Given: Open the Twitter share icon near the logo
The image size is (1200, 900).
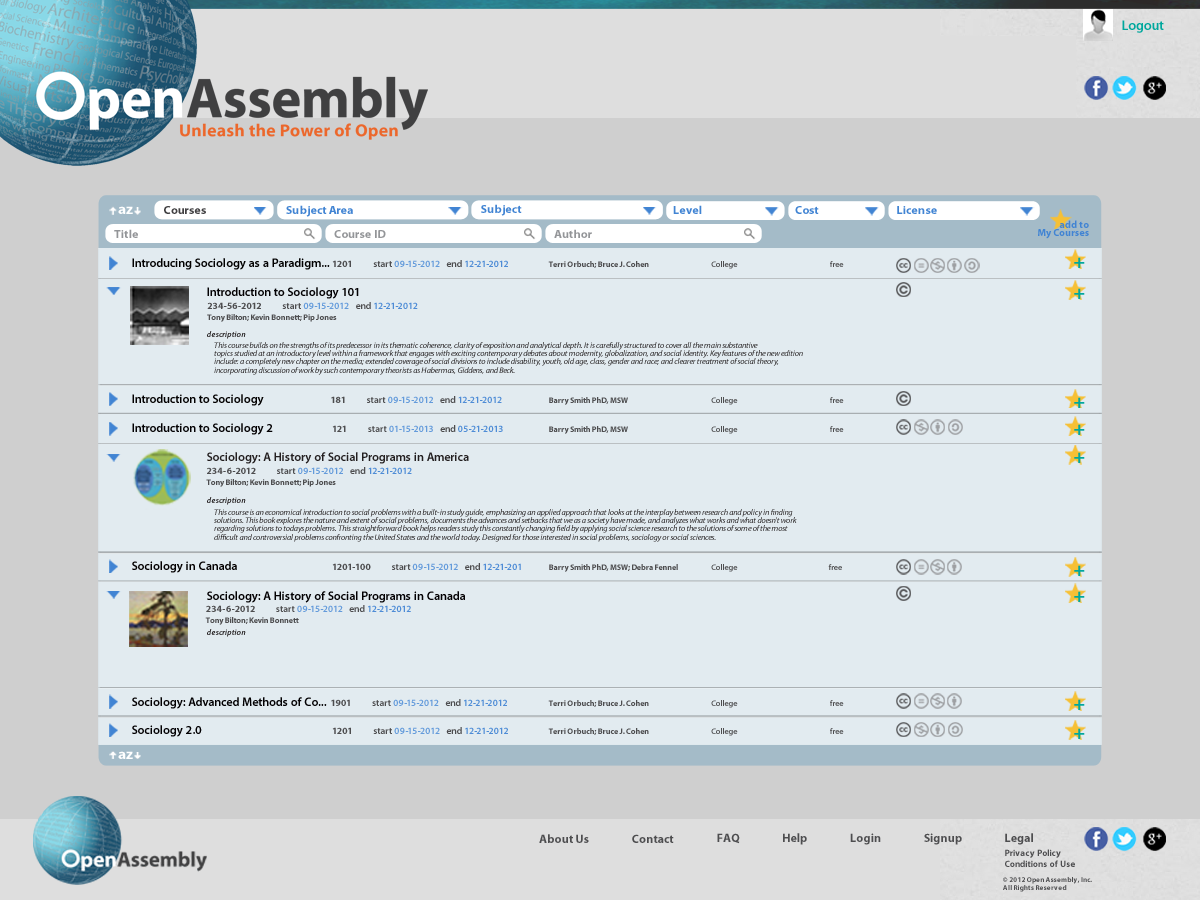Looking at the screenshot, I should coord(1125,88).
